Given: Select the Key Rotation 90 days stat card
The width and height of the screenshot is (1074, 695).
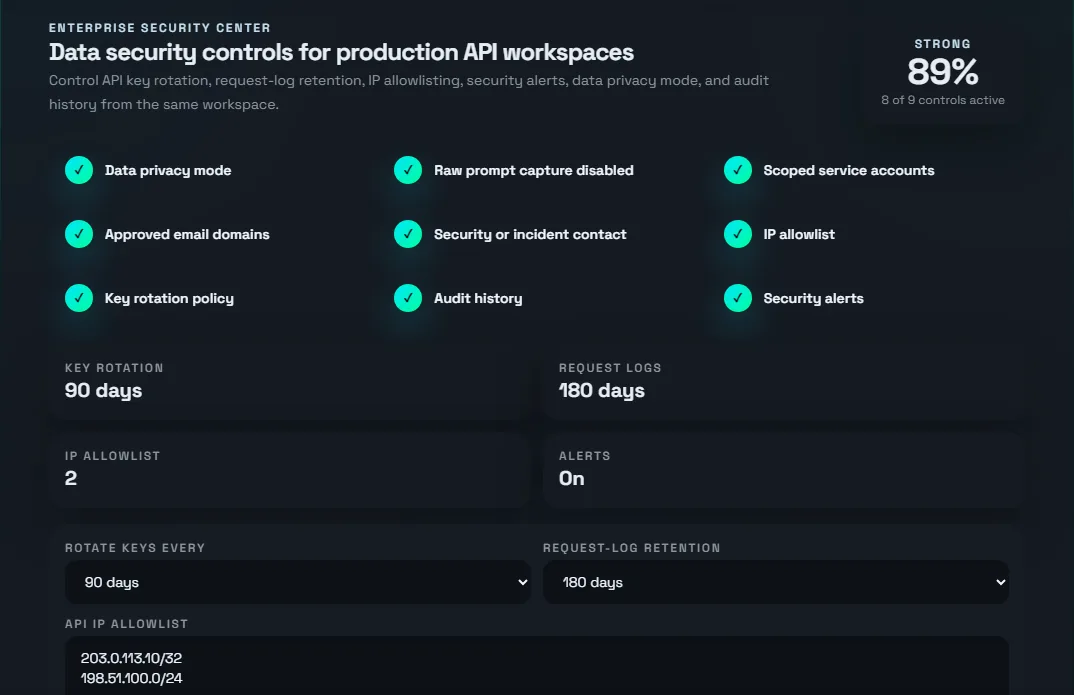Looking at the screenshot, I should coord(289,382).
